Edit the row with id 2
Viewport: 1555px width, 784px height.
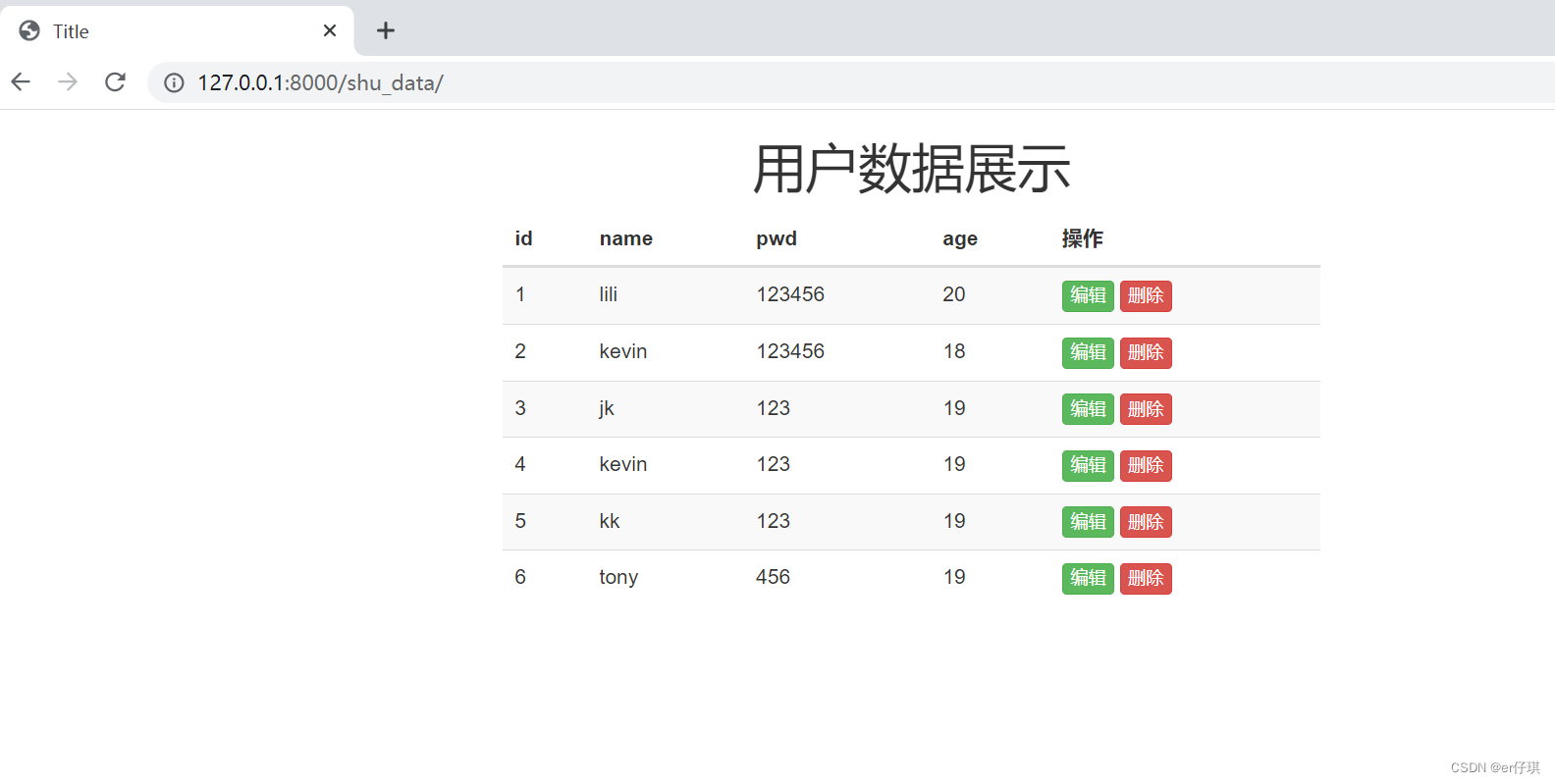coord(1088,352)
